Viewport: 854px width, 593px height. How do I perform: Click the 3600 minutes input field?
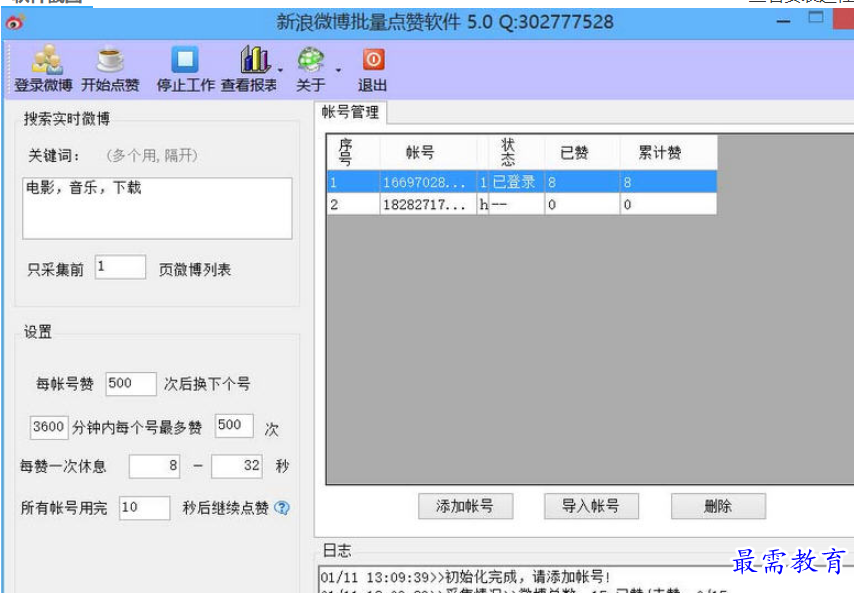(49, 427)
